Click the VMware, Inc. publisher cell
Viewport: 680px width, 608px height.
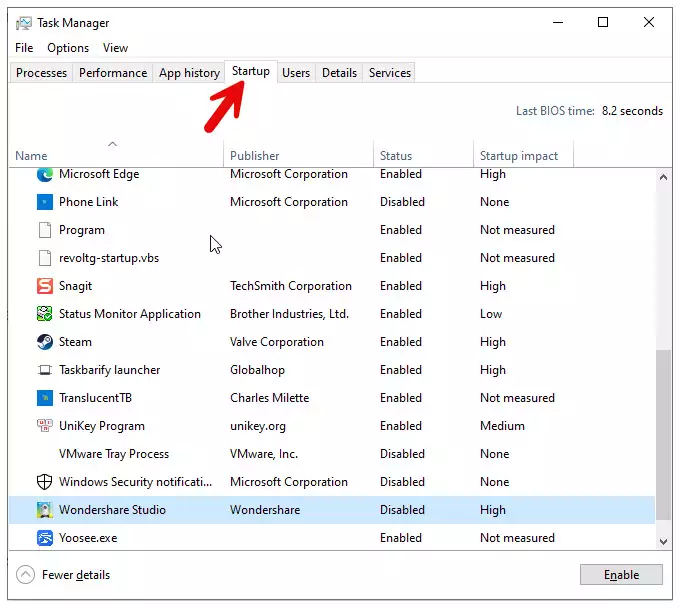(x=264, y=454)
